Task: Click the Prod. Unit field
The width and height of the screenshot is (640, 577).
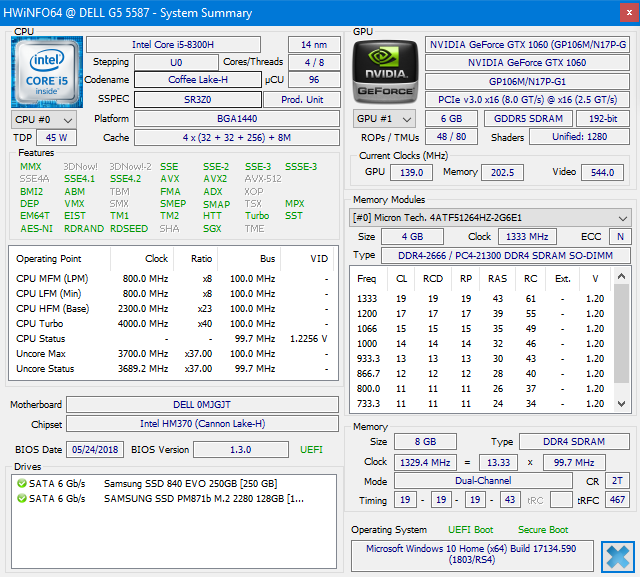Action: 302,100
